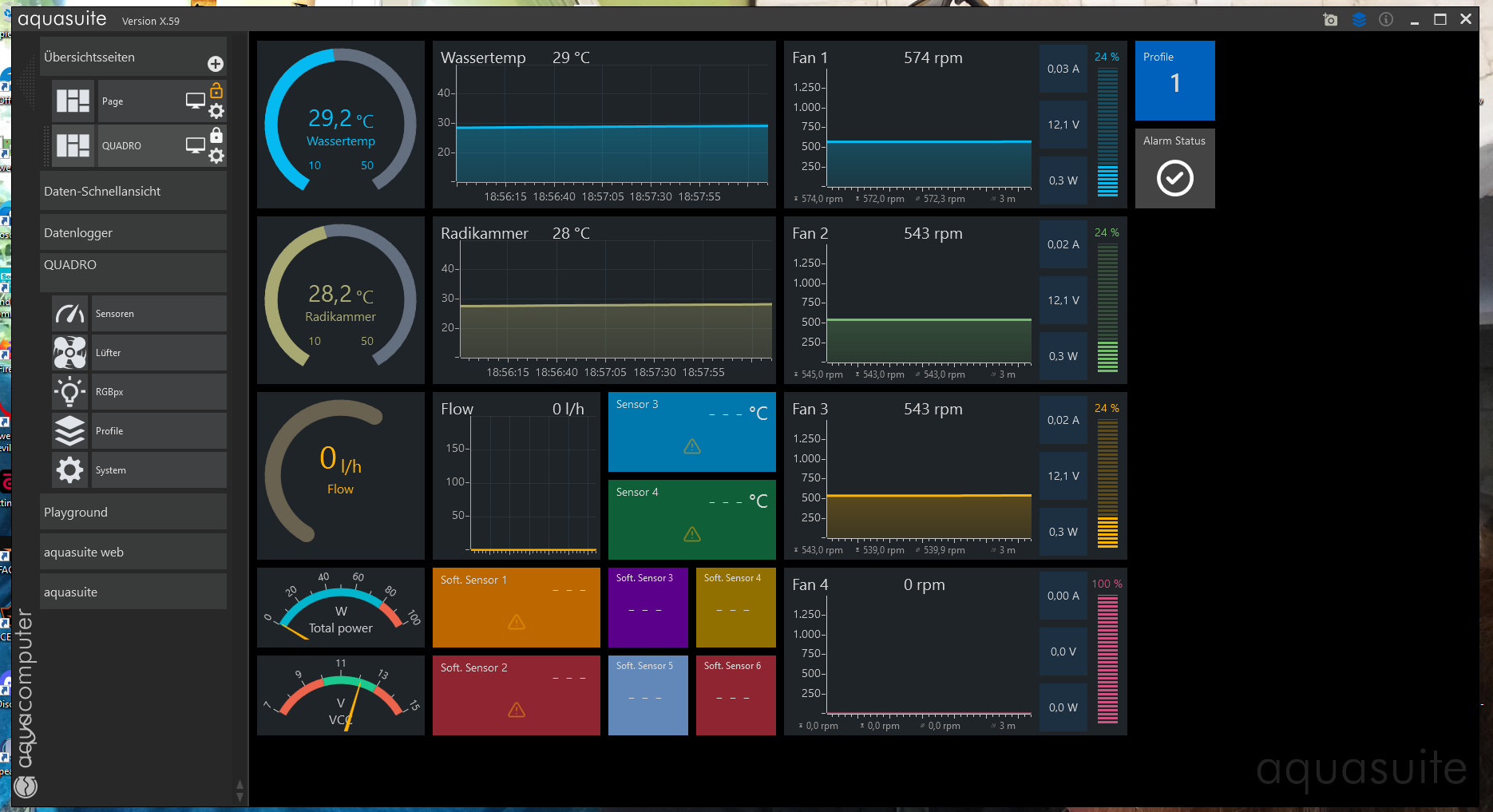
Task: Select the red Soft. Sensor 6 tile
Action: point(736,695)
